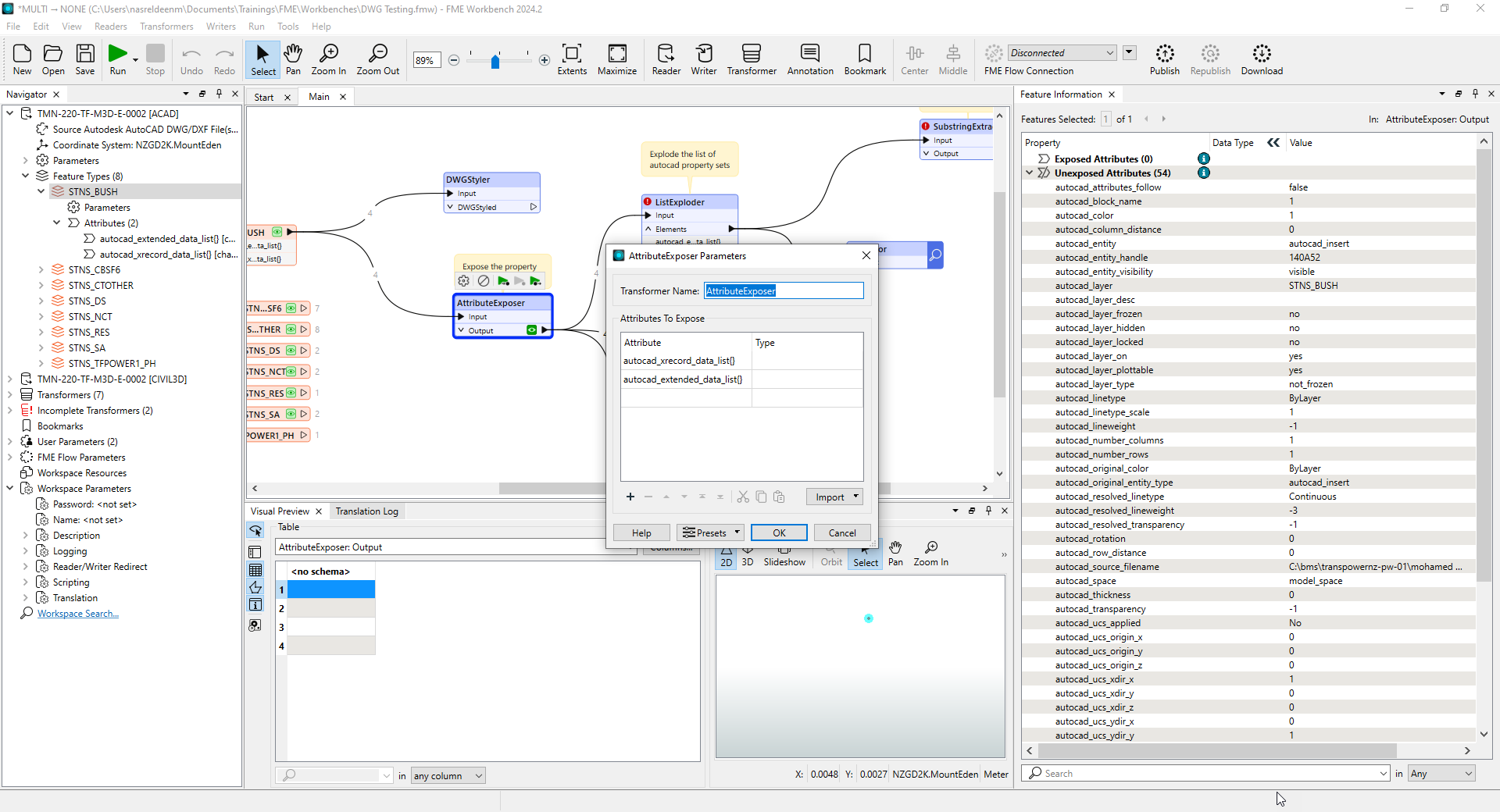
Task: Open AttributeExposer gear parameters icon on canvas
Action: click(464, 281)
